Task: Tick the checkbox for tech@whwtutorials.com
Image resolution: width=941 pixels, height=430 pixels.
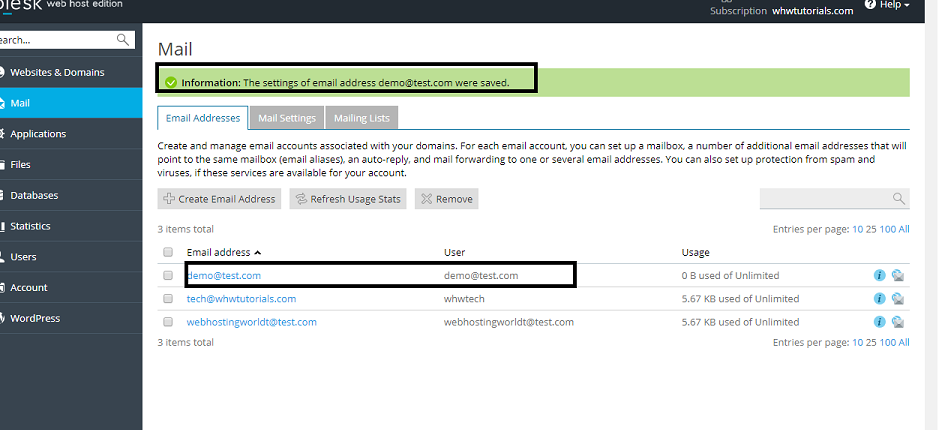Action: pos(168,299)
